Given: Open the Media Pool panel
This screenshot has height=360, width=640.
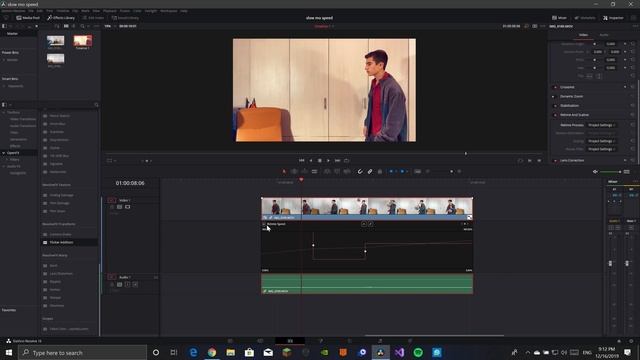Looking at the screenshot, I should (x=28, y=18).
